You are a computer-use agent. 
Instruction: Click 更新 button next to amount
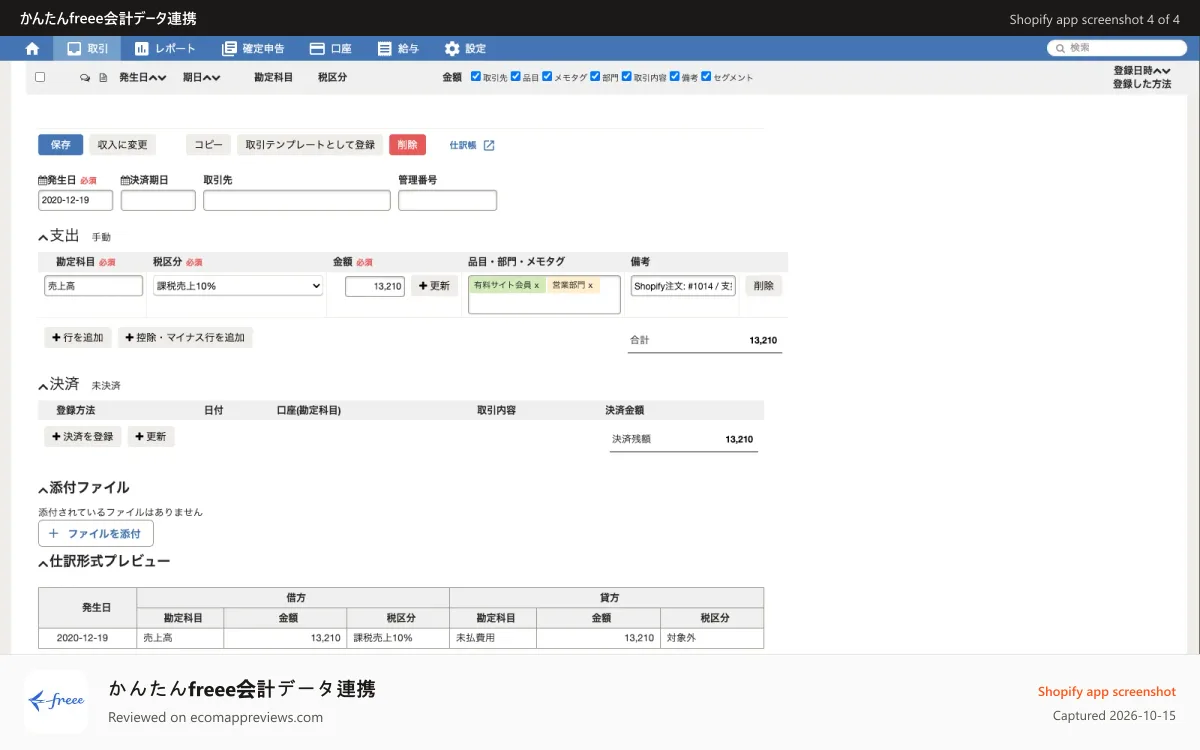pyautogui.click(x=435, y=286)
